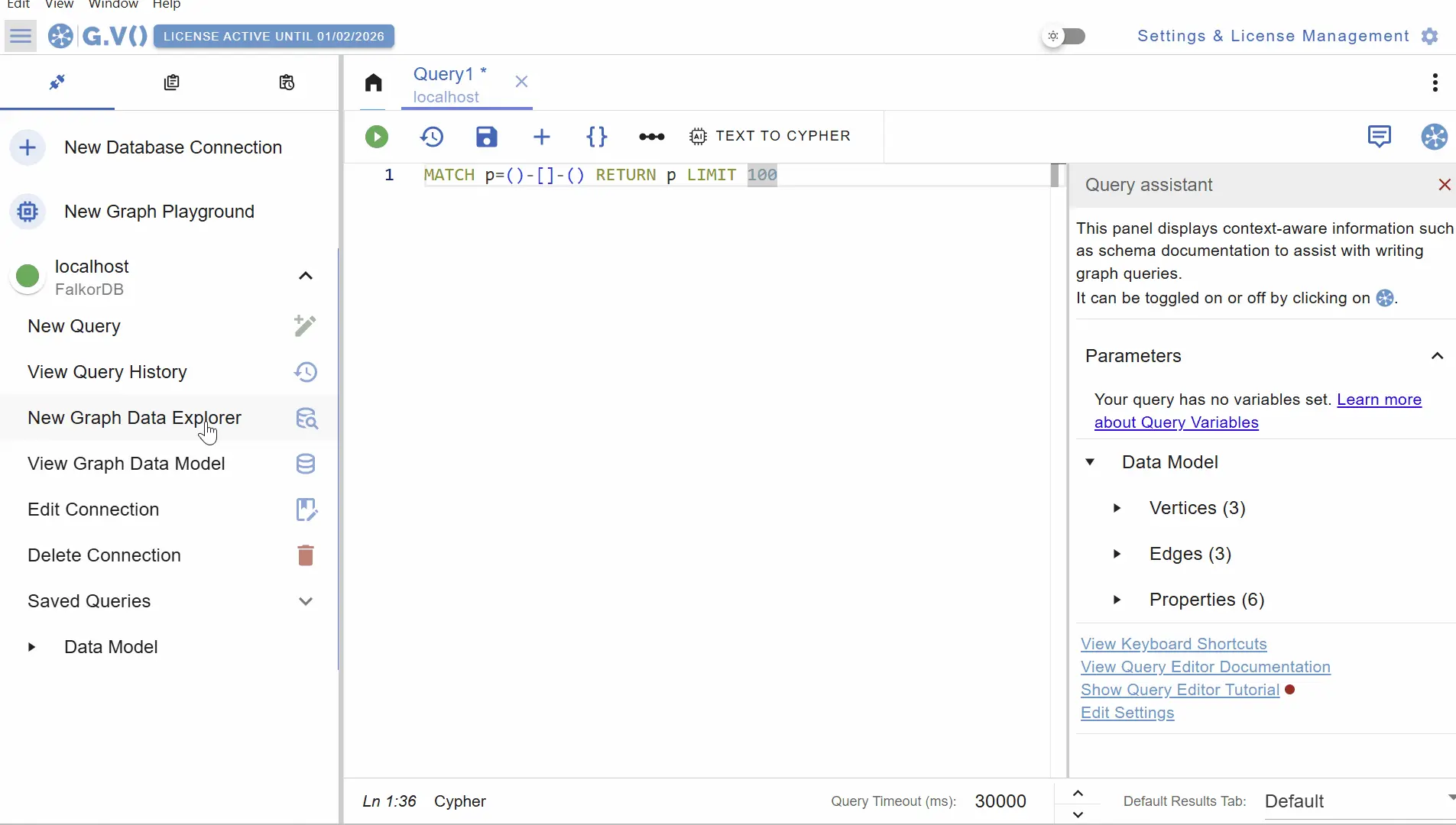Open the Window menu
The width and height of the screenshot is (1456, 825).
(112, 5)
